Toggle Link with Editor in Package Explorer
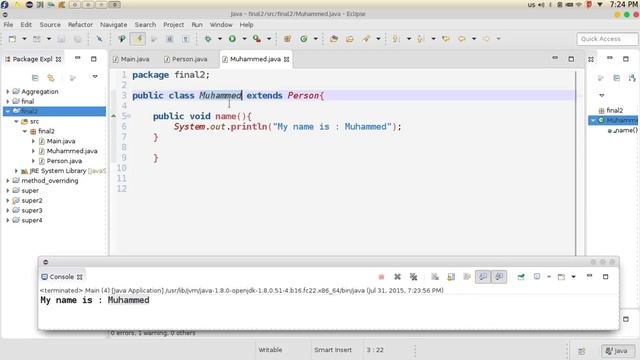The image size is (640, 360). coord(51,78)
